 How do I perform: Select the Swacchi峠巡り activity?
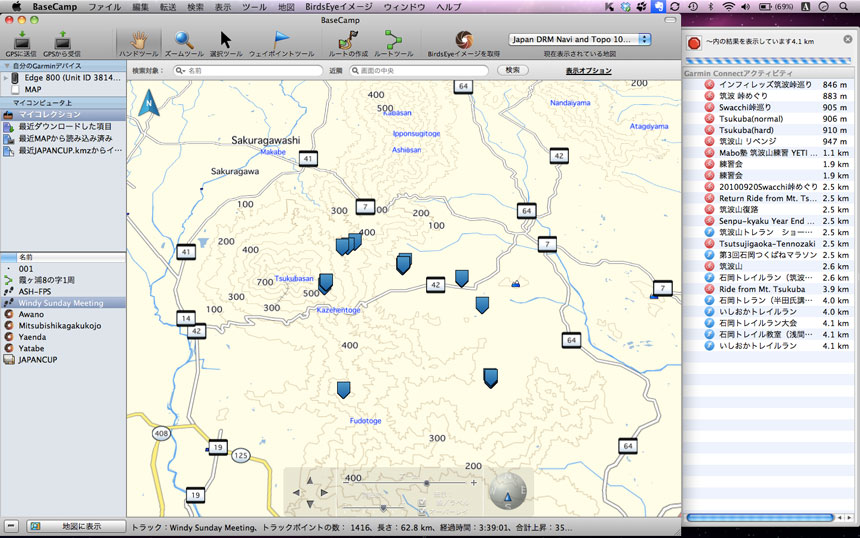click(x=770, y=107)
